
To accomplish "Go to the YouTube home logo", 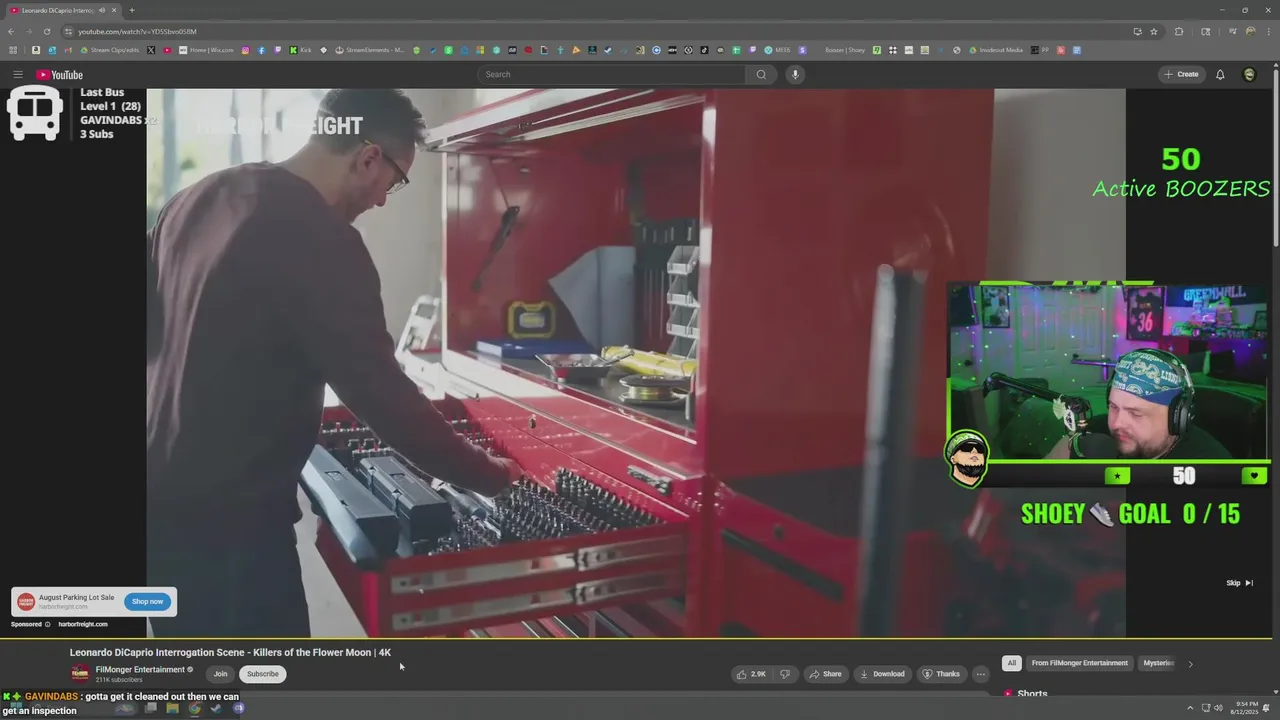I will click(x=59, y=75).
